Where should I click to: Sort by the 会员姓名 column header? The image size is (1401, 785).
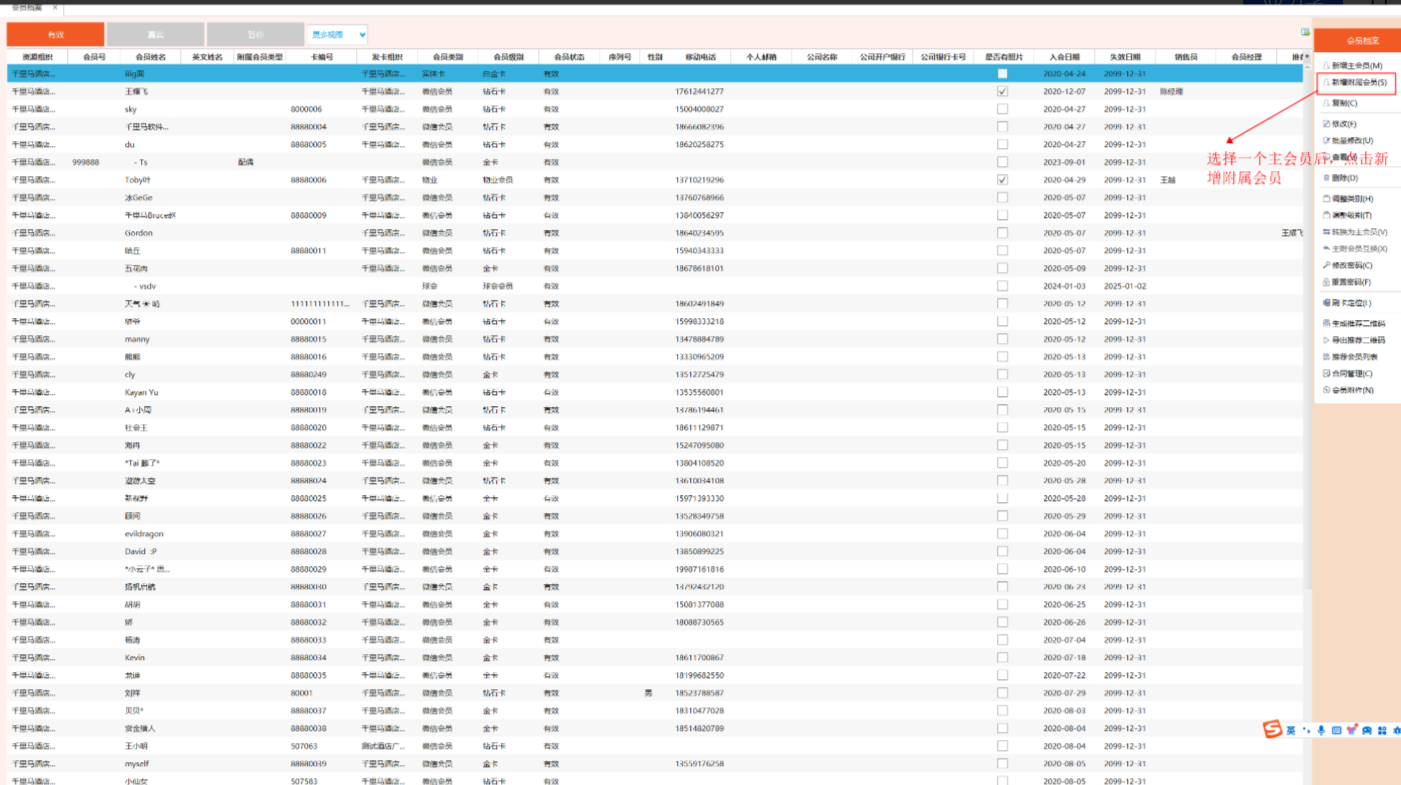tap(150, 57)
